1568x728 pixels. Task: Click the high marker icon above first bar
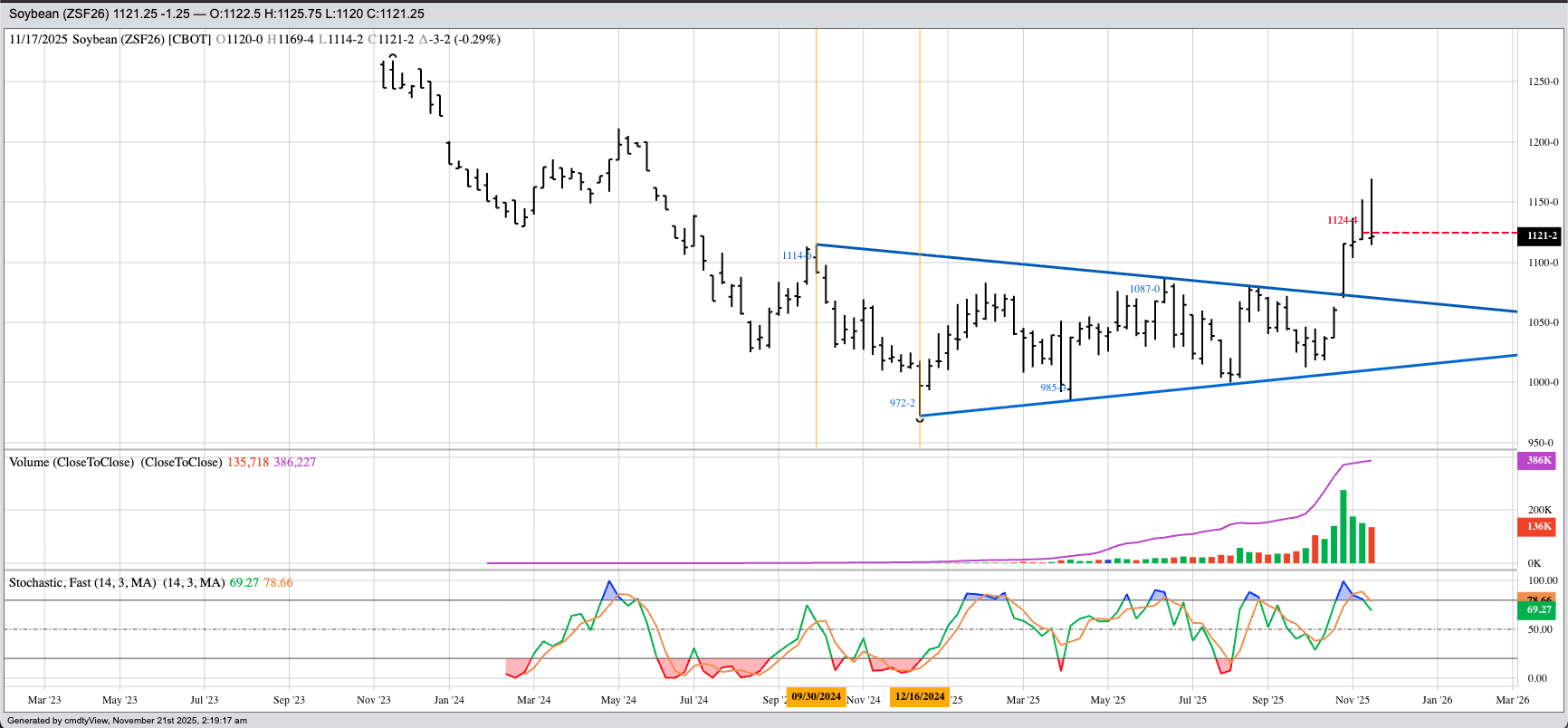tap(393, 56)
